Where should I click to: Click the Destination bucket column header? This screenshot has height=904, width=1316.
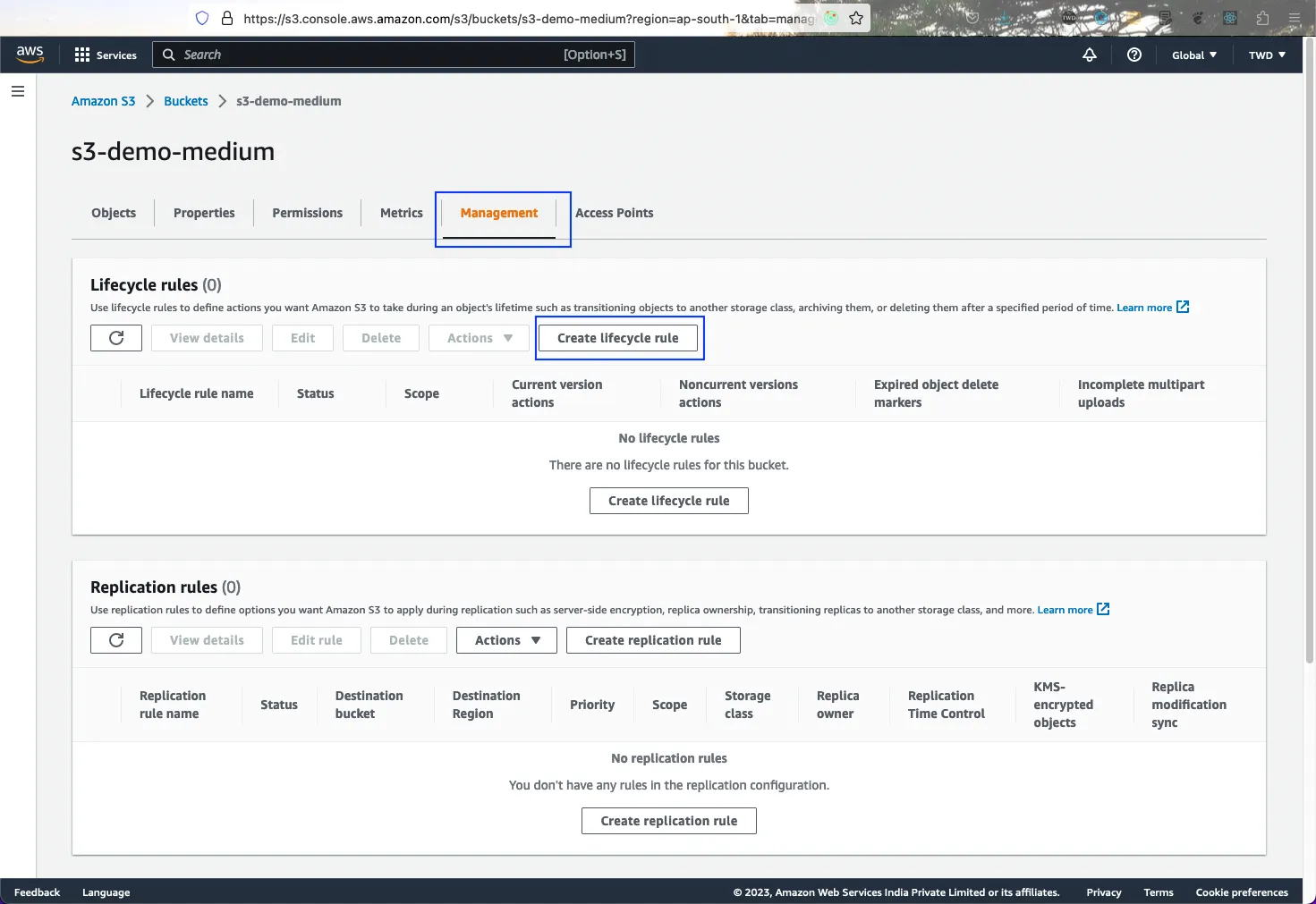click(x=369, y=705)
